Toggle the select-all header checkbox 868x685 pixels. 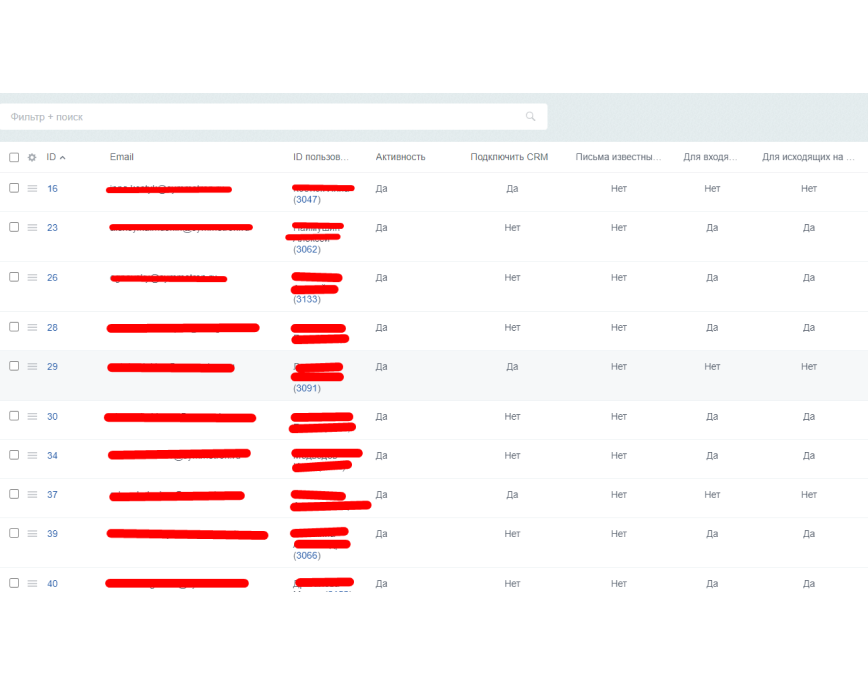(x=14, y=157)
